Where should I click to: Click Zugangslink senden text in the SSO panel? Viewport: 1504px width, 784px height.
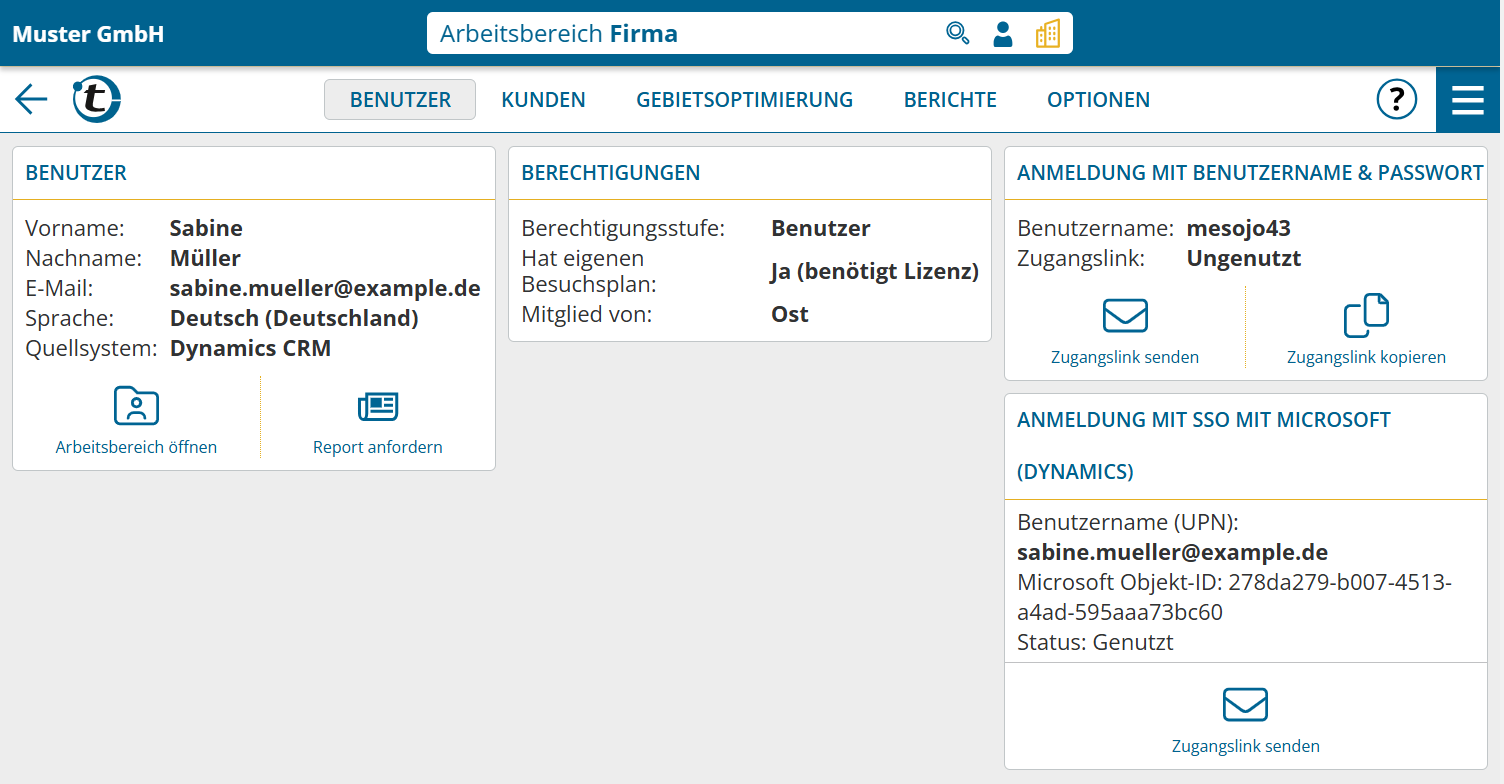coord(1245,746)
